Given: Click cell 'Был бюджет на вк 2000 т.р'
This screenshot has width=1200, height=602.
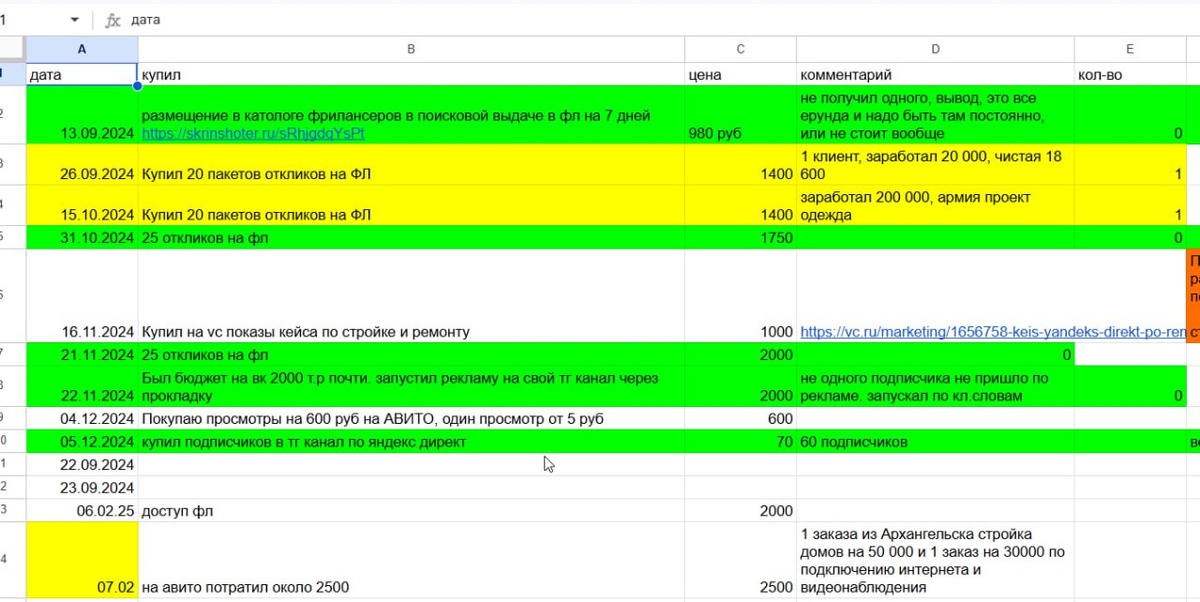Looking at the screenshot, I should (x=411, y=386).
